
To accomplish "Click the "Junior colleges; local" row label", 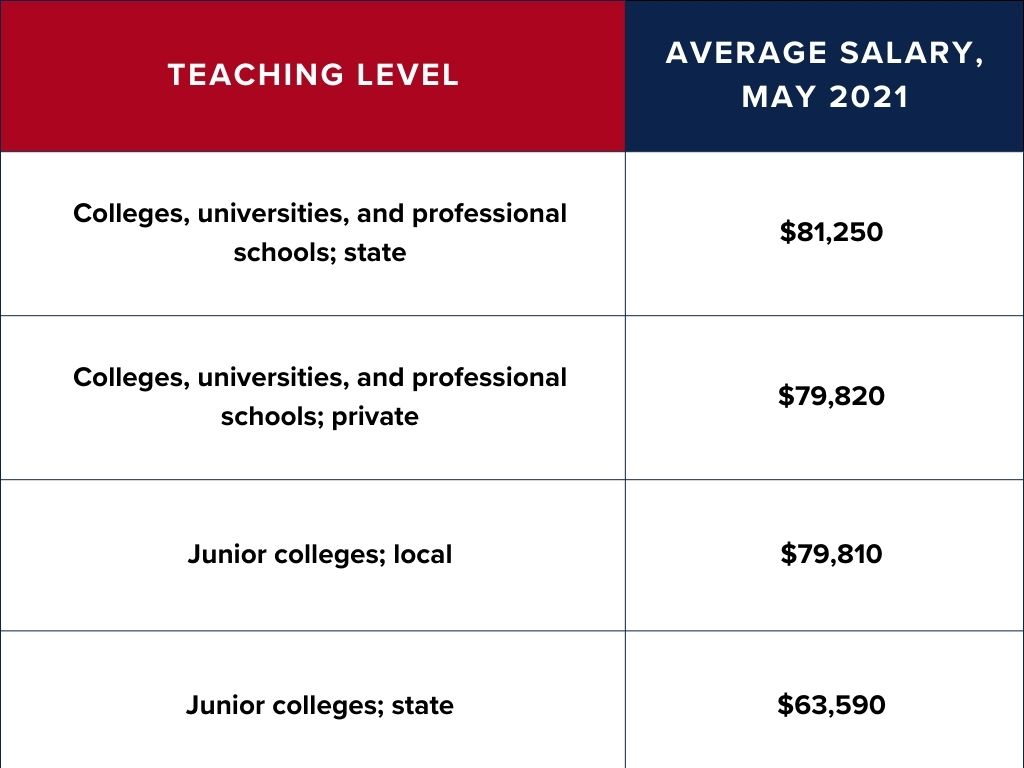I will click(319, 553).
